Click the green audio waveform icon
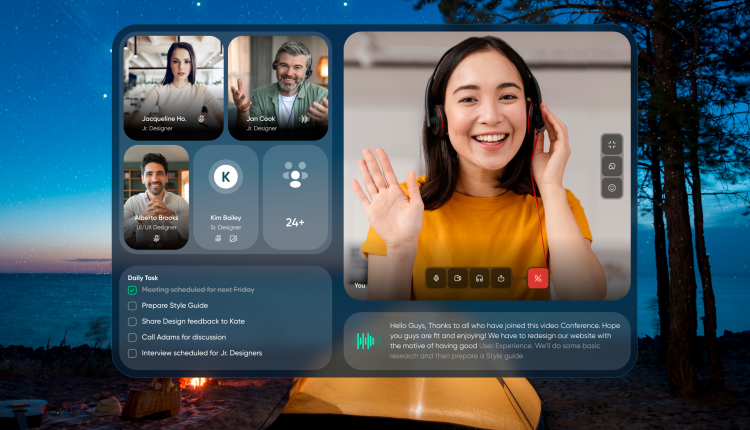Viewport: 750px width, 430px height. [367, 341]
